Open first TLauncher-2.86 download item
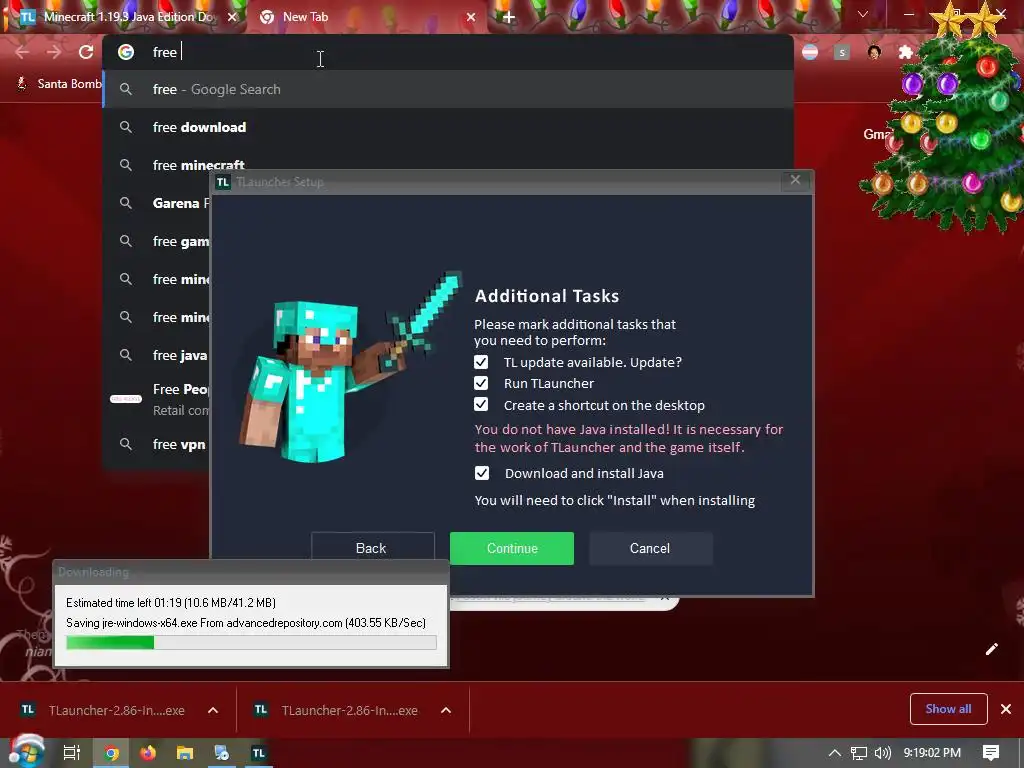 coord(103,710)
